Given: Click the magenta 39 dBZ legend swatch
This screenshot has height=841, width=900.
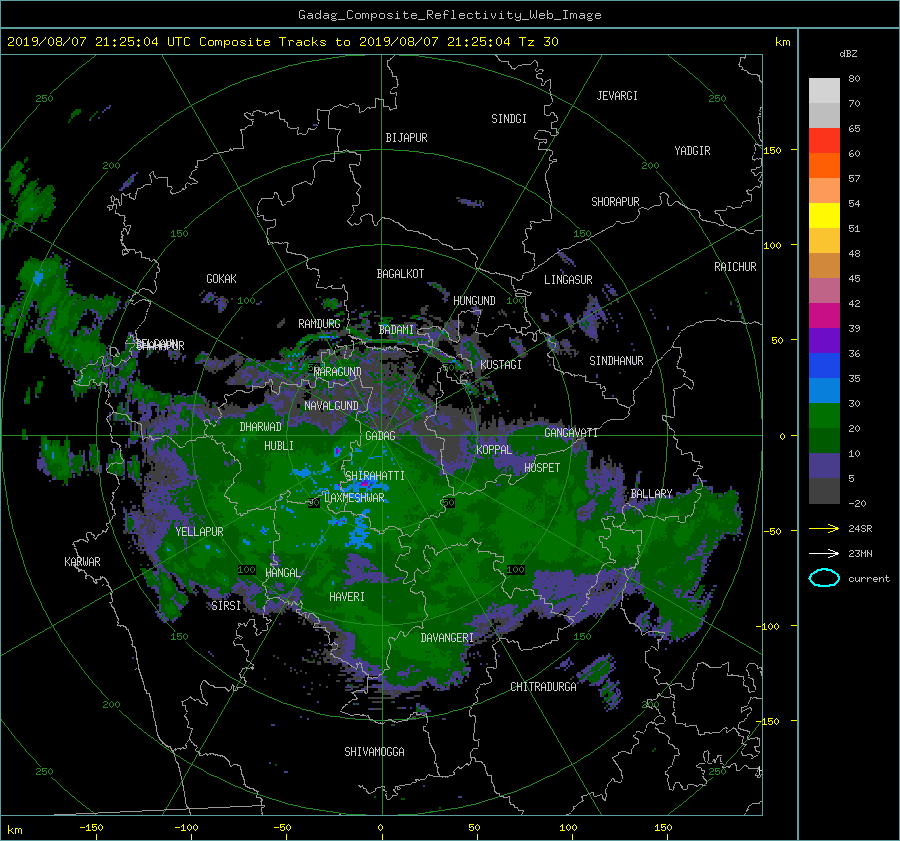Looking at the screenshot, I should pyautogui.click(x=824, y=316).
